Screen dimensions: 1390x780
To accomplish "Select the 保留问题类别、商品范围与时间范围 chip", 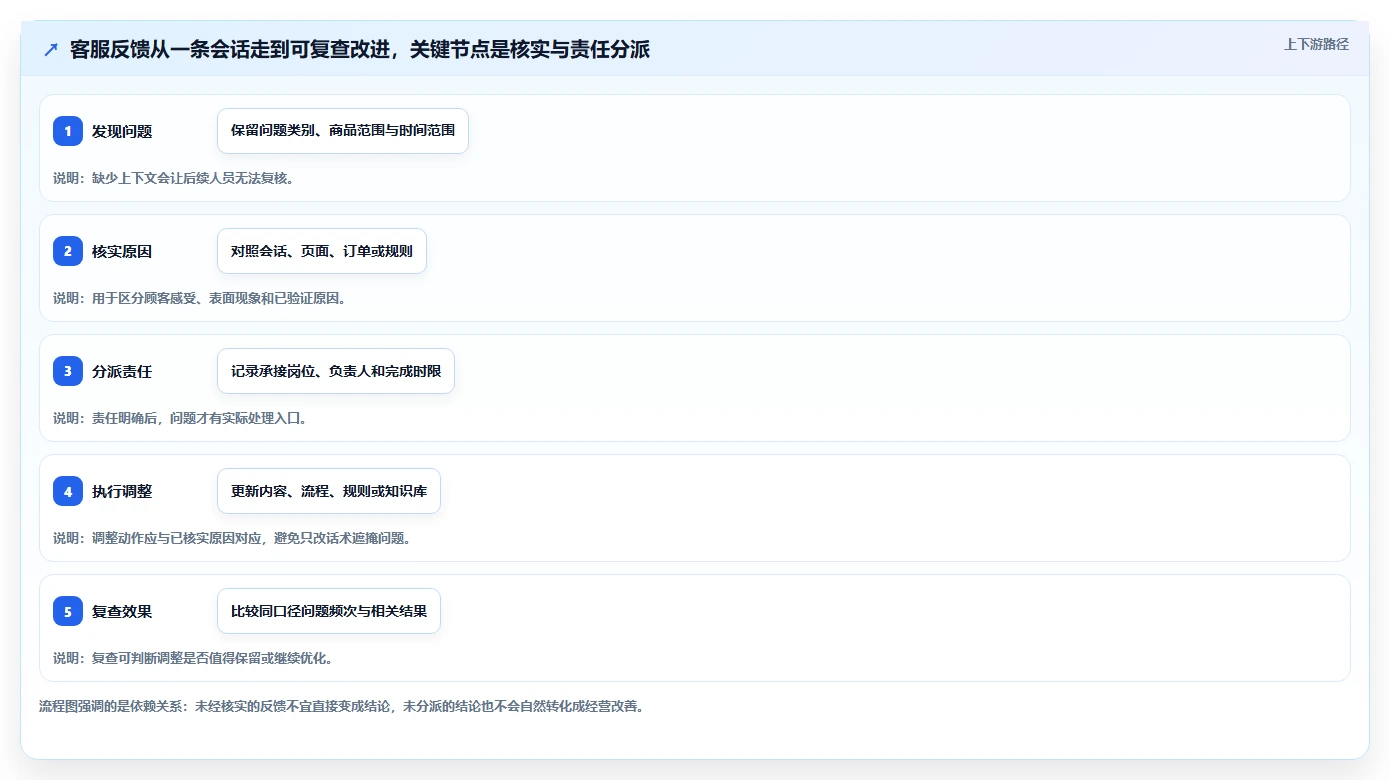I will pyautogui.click(x=343, y=131).
